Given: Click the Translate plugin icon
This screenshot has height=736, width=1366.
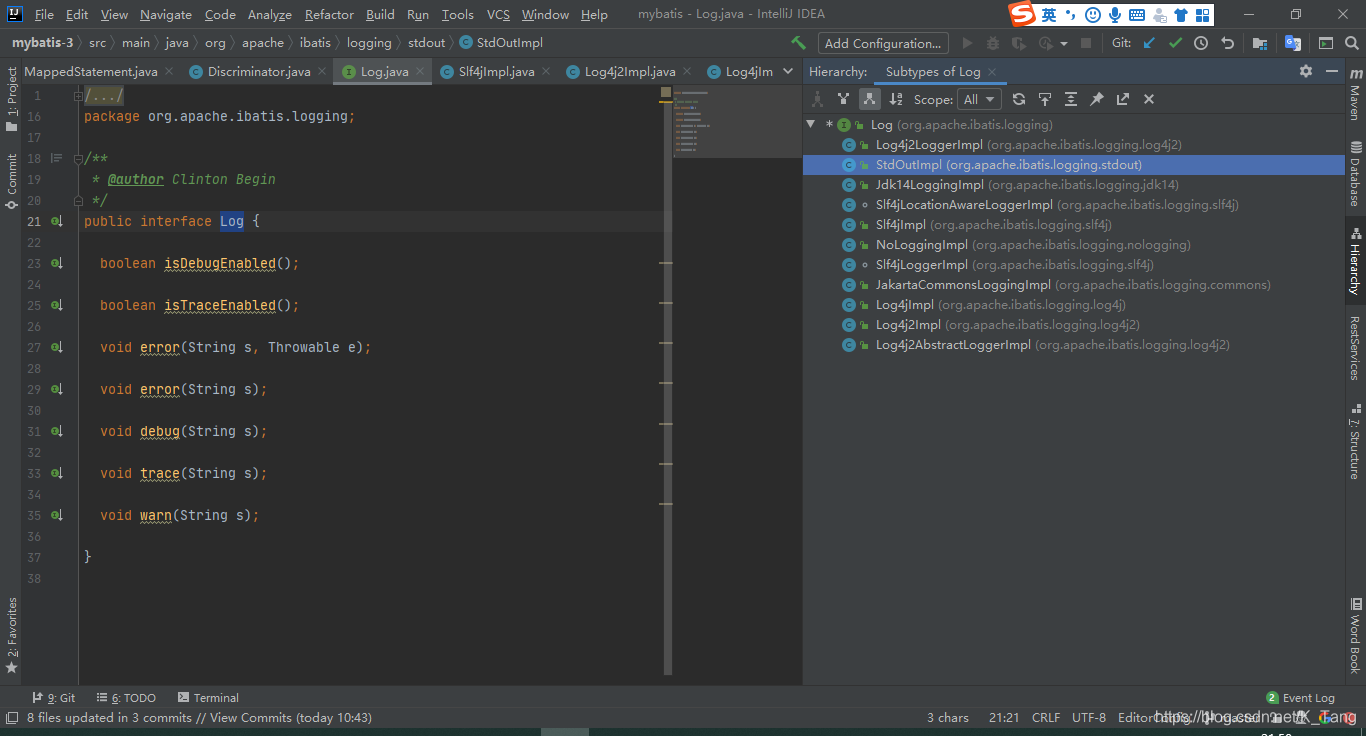Looking at the screenshot, I should click(1292, 43).
